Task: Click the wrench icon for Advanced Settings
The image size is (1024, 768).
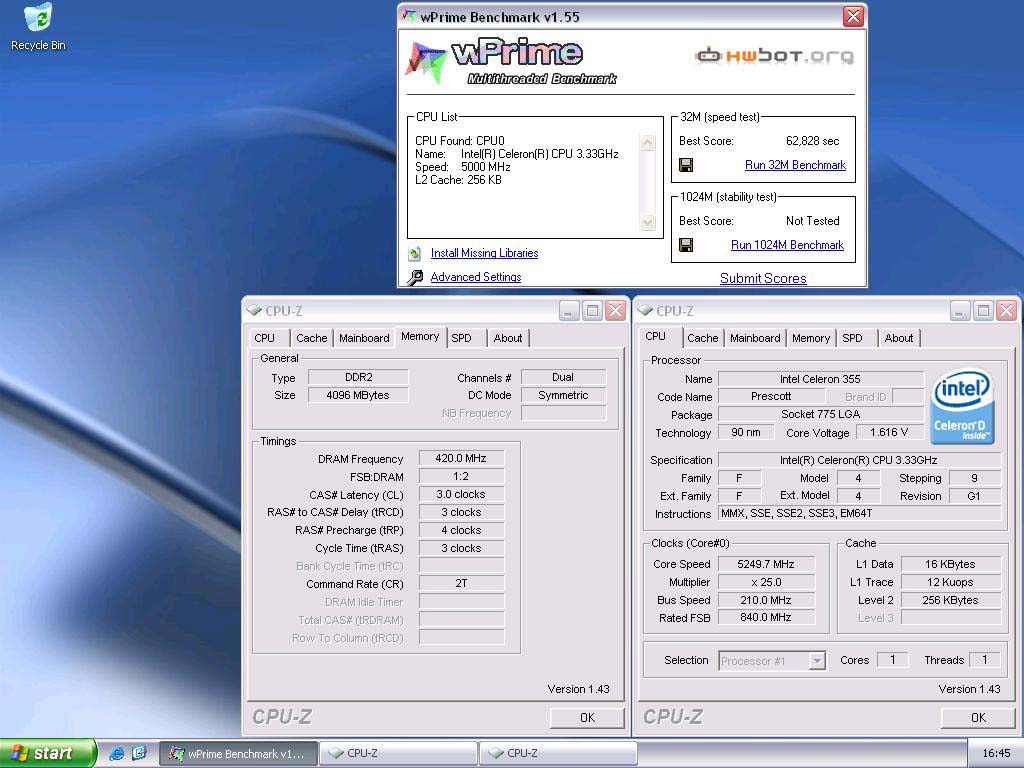Action: [x=415, y=278]
